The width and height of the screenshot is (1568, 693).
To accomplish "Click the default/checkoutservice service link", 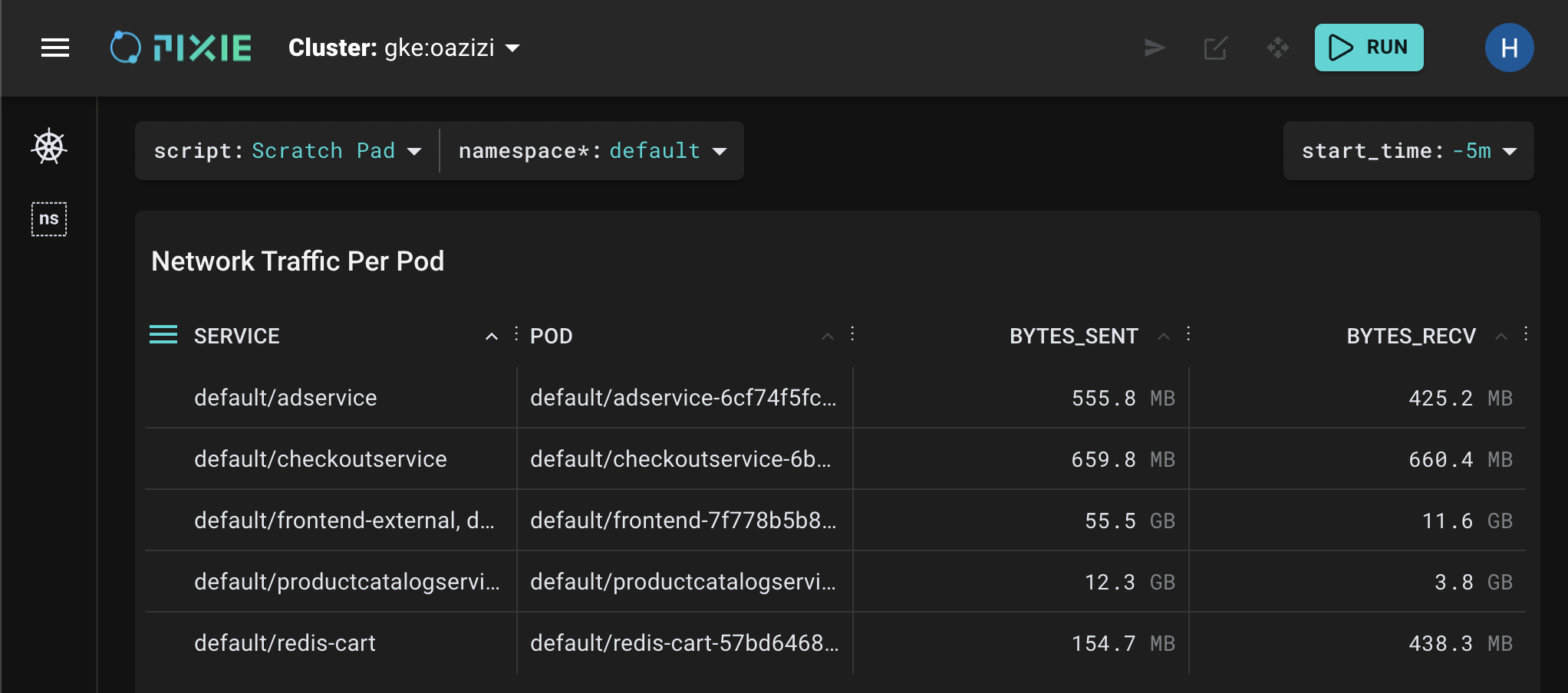I will coord(321,459).
